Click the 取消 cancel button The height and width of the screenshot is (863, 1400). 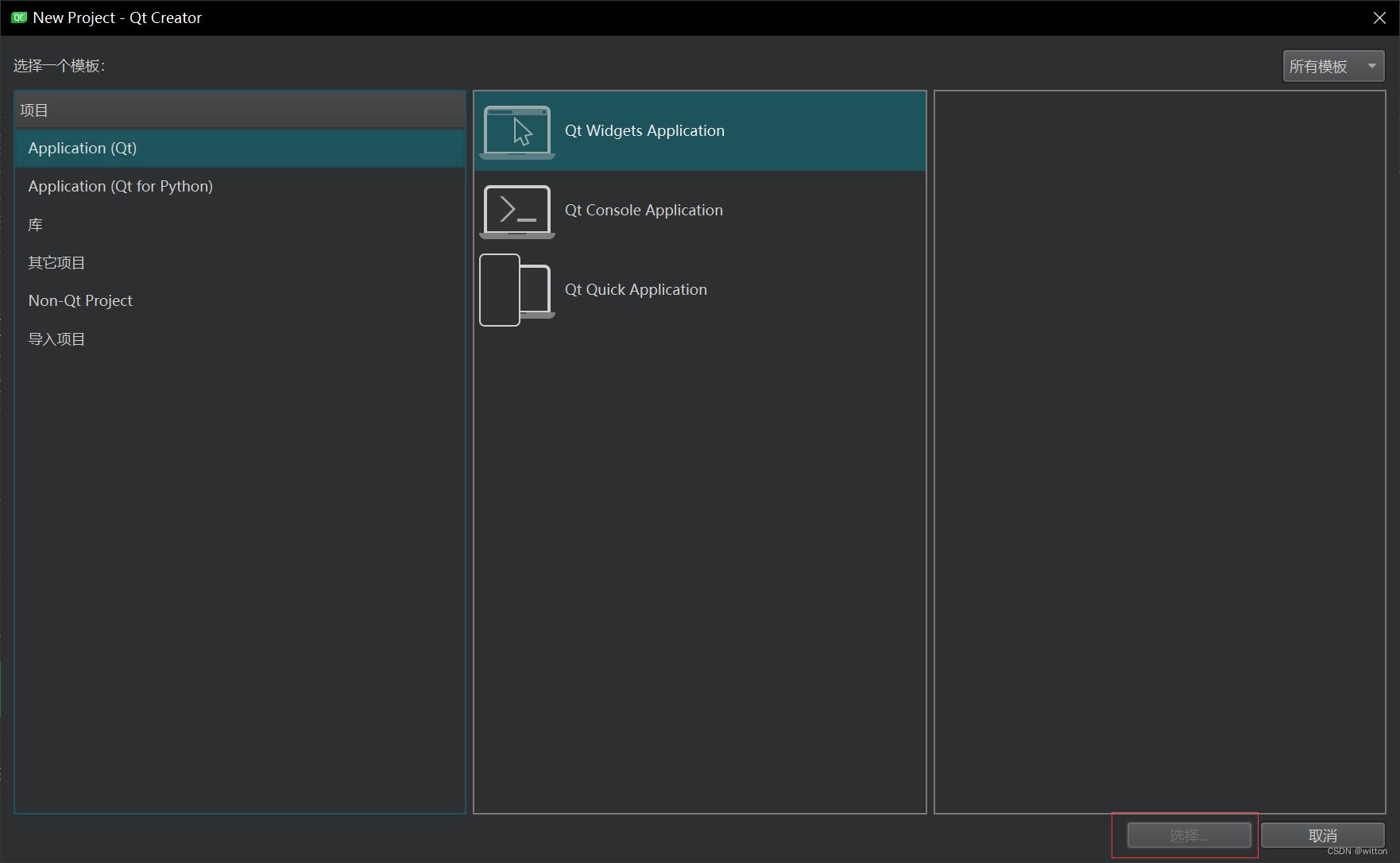(x=1323, y=835)
